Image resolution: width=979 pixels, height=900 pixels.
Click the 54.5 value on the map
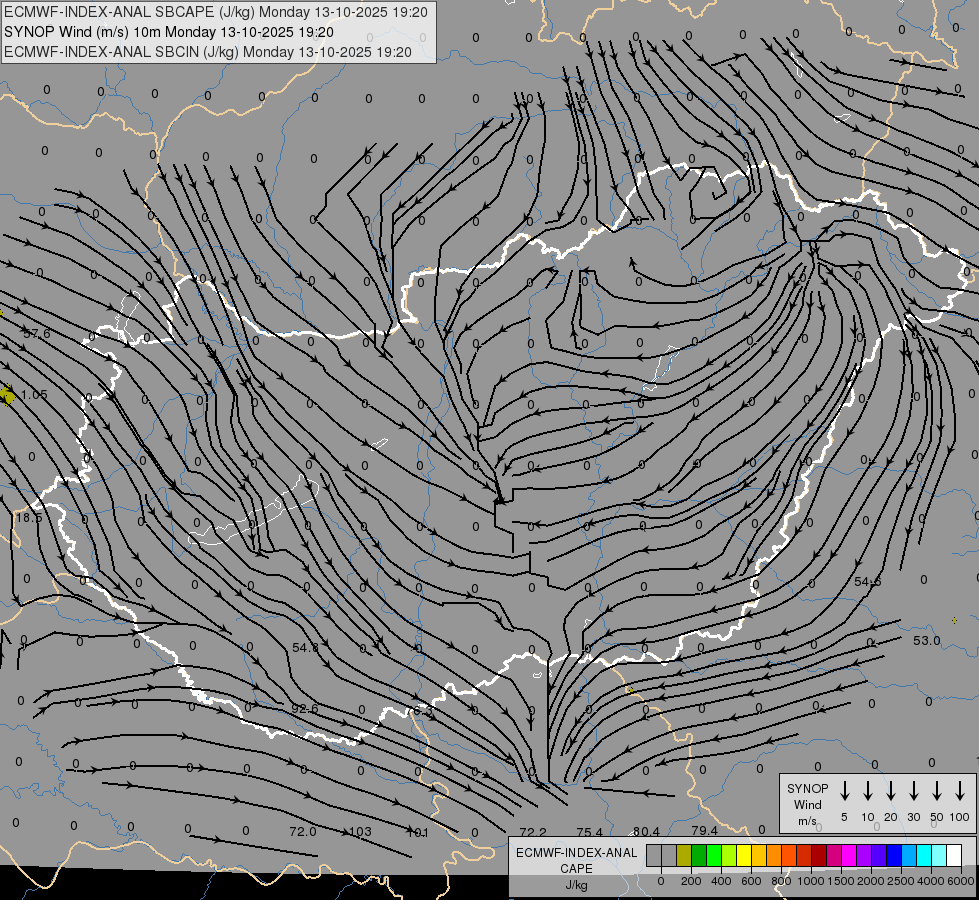point(867,581)
